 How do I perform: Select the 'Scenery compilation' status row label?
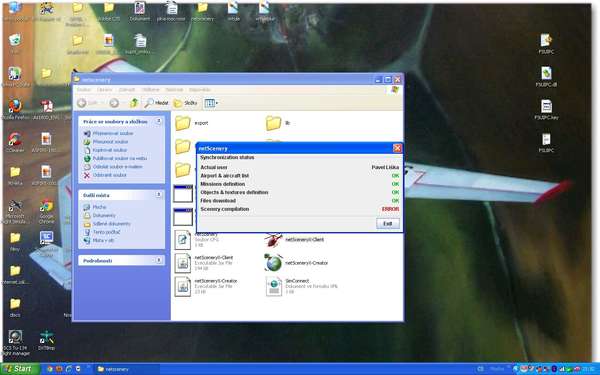pyautogui.click(x=225, y=209)
